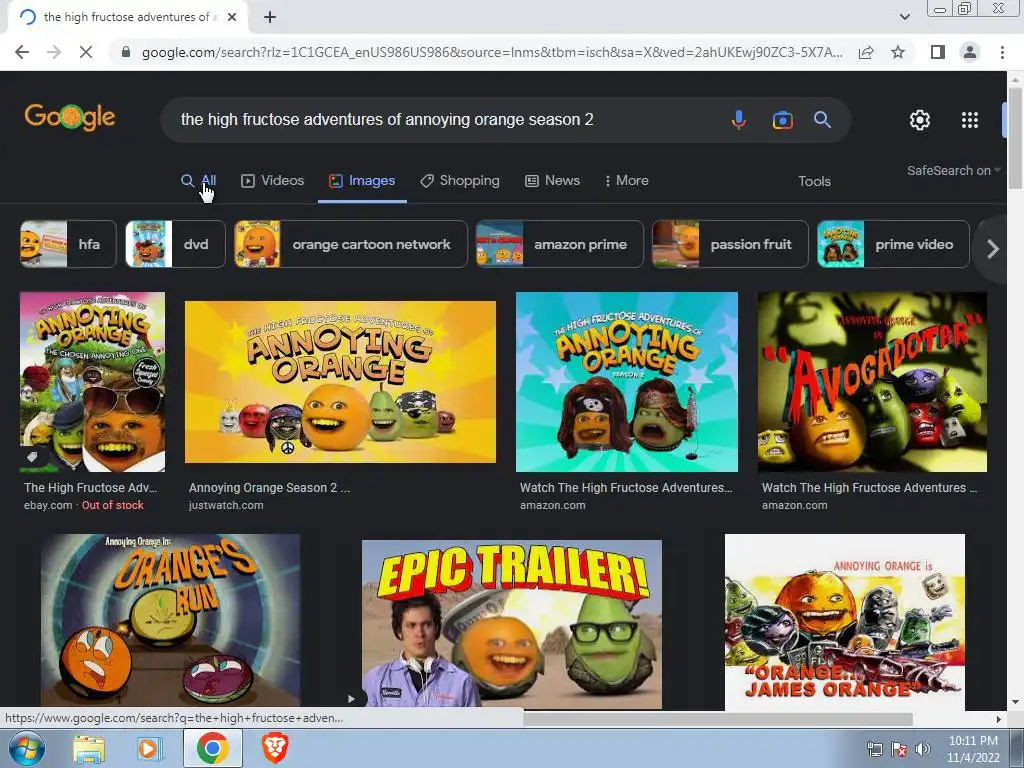Open Windows Media Player from taskbar
Viewport: 1024px width, 768px height.
point(150,748)
